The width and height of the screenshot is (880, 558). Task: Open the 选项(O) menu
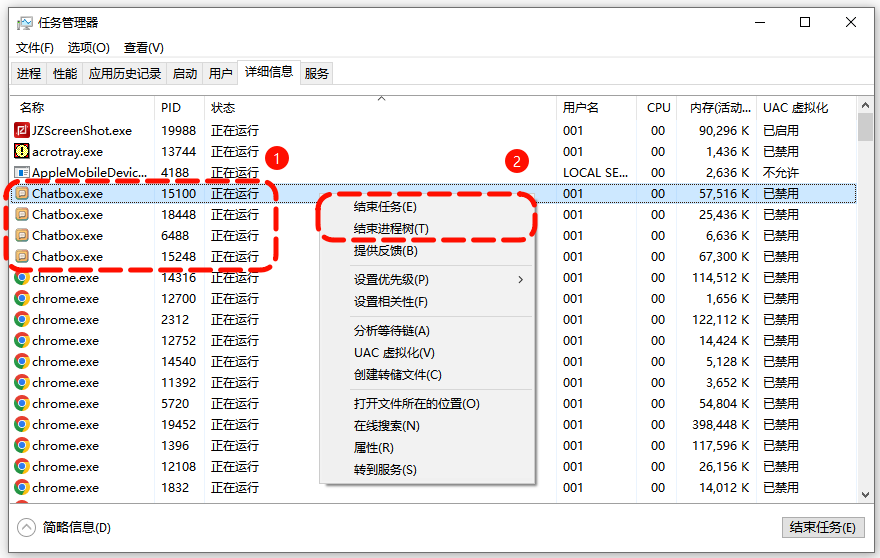[89, 48]
